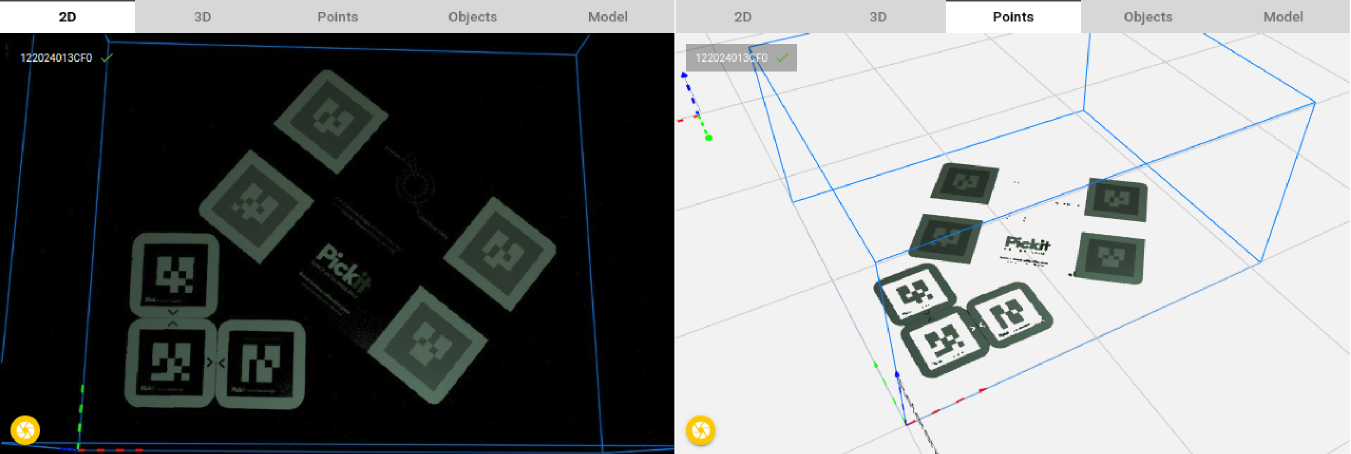1351x454 pixels.
Task: Switch right viewer to the Objects tab
Action: 1147,16
